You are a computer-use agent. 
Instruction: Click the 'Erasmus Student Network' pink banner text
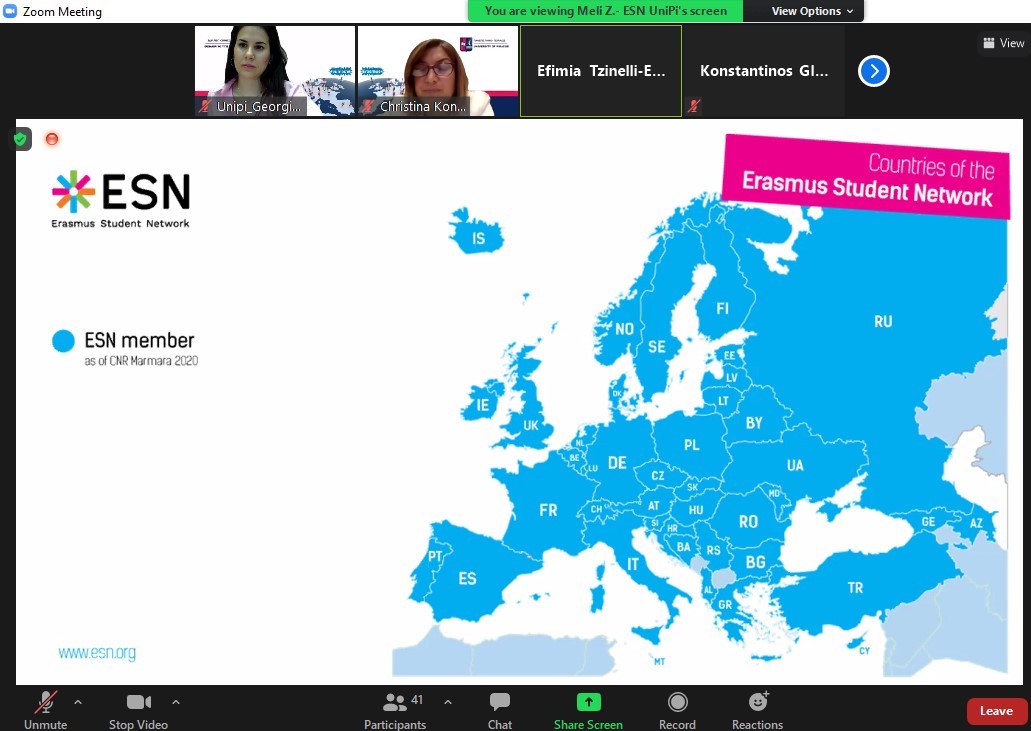pos(867,189)
